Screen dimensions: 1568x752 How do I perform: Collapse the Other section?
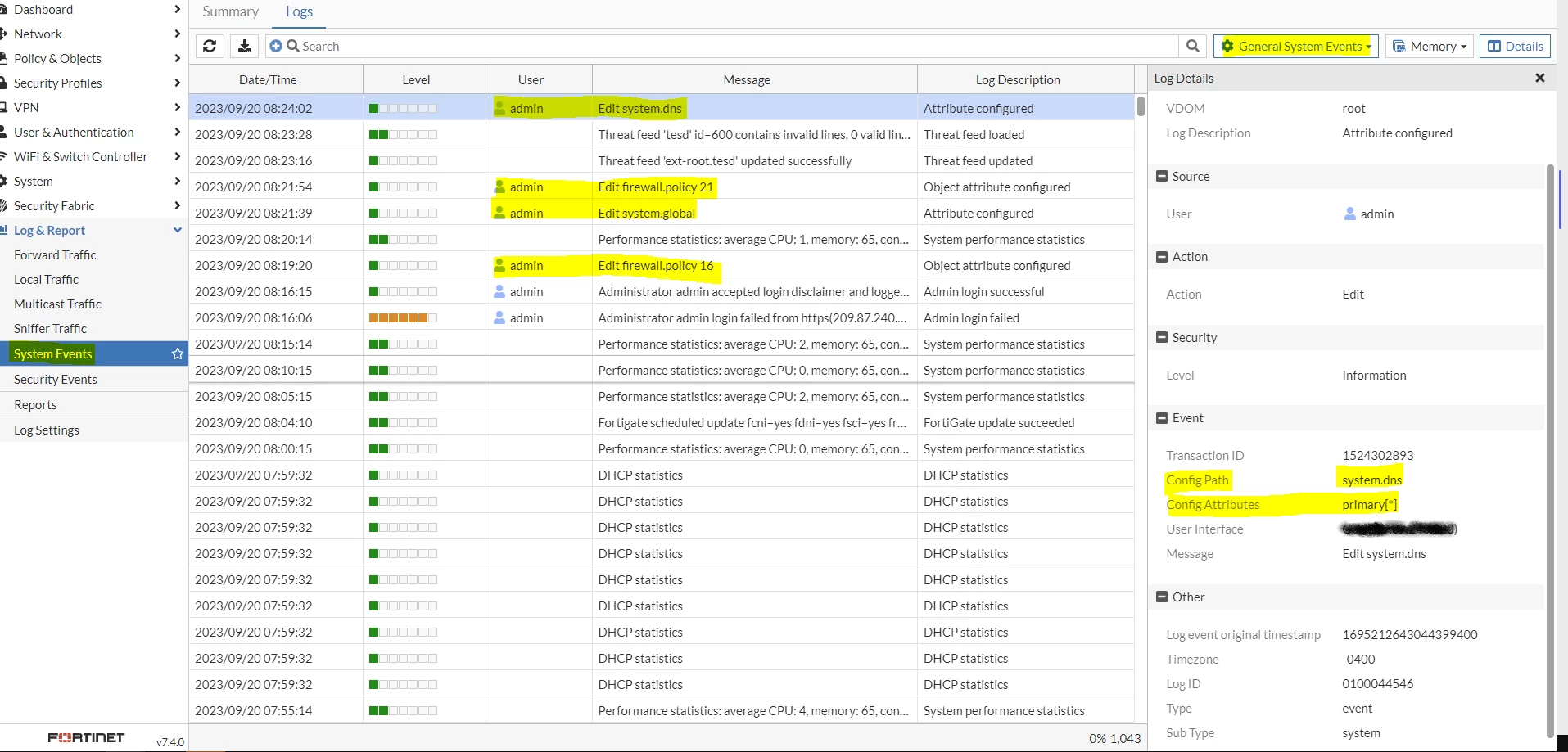click(x=1161, y=597)
